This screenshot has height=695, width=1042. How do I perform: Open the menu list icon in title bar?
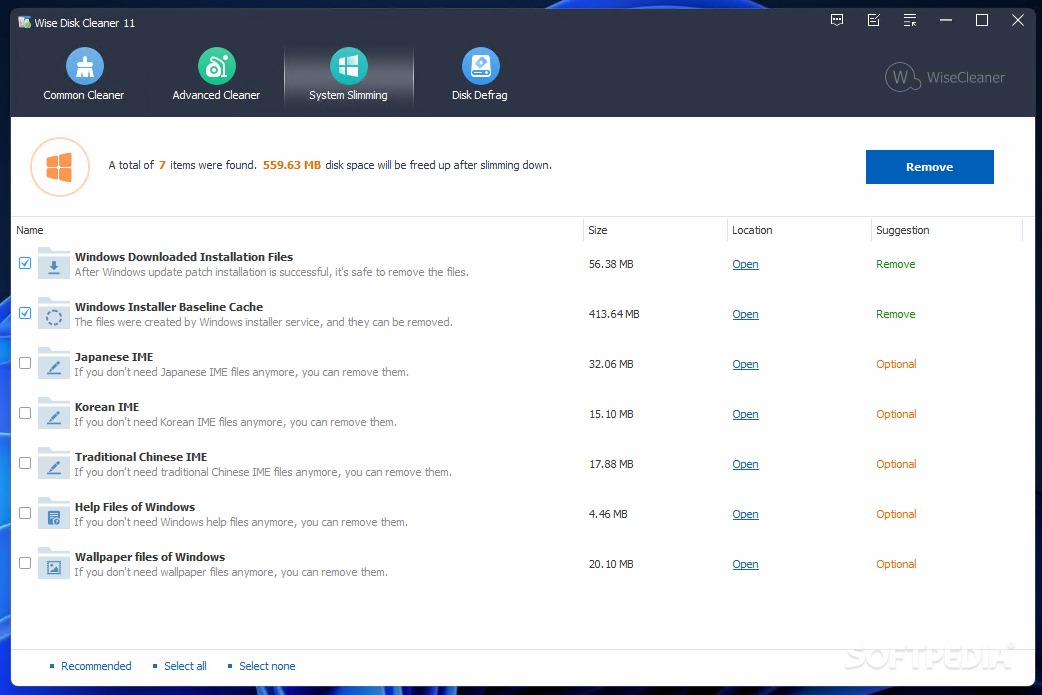coord(910,21)
